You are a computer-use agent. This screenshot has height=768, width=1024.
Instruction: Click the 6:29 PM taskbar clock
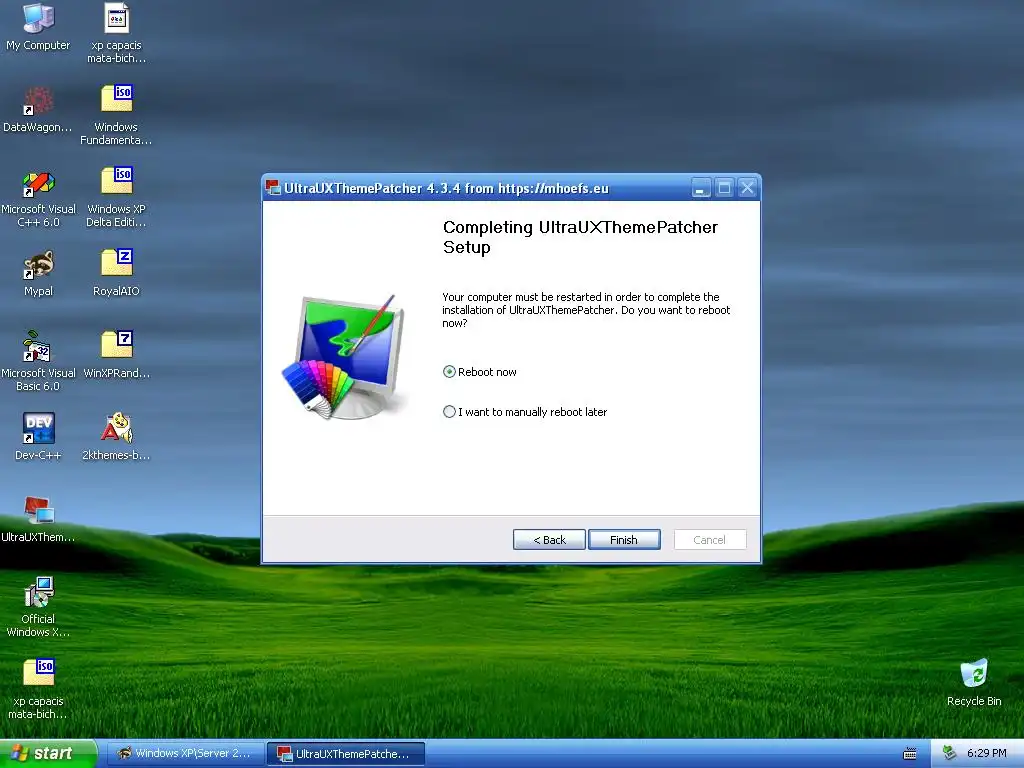[986, 753]
